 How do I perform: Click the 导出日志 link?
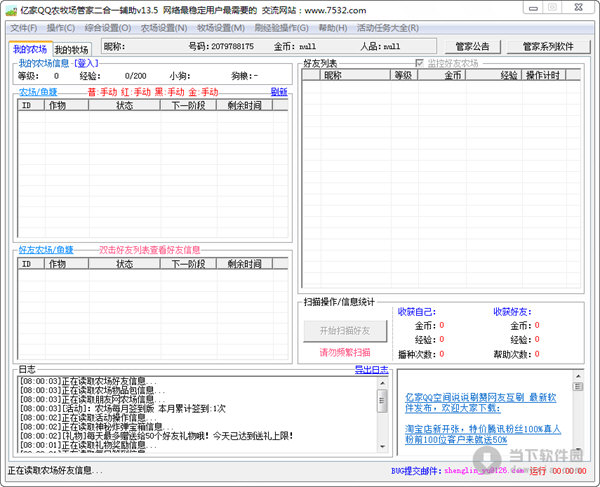(371, 370)
